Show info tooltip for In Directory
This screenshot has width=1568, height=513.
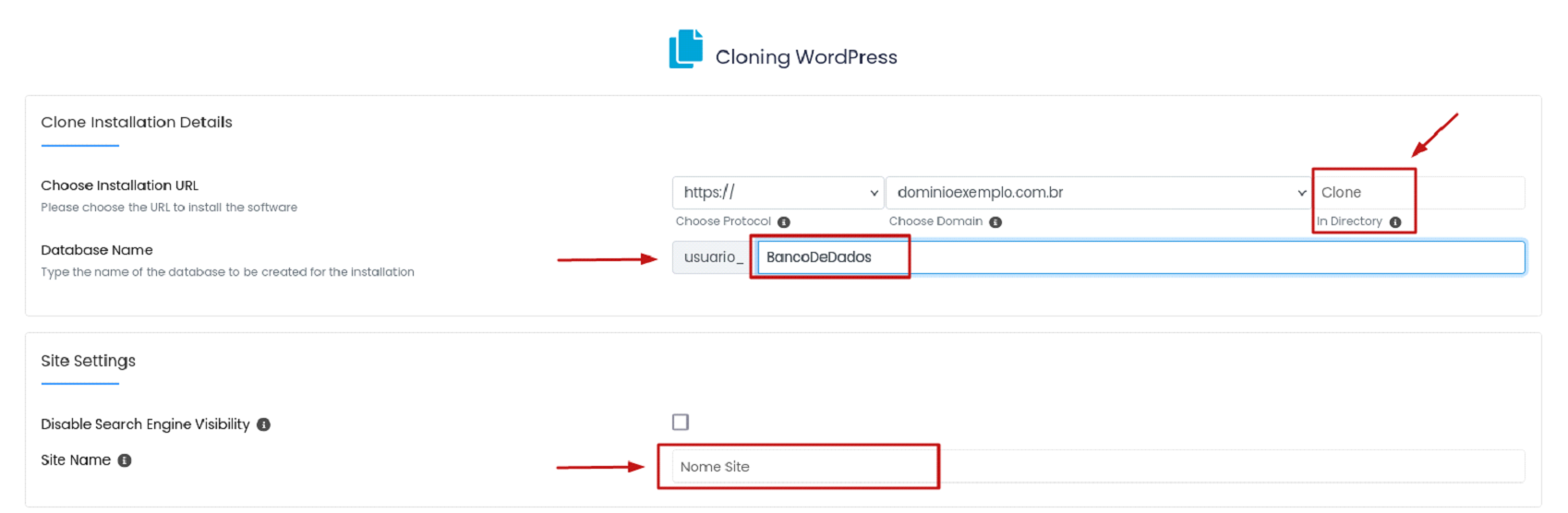click(x=1395, y=222)
